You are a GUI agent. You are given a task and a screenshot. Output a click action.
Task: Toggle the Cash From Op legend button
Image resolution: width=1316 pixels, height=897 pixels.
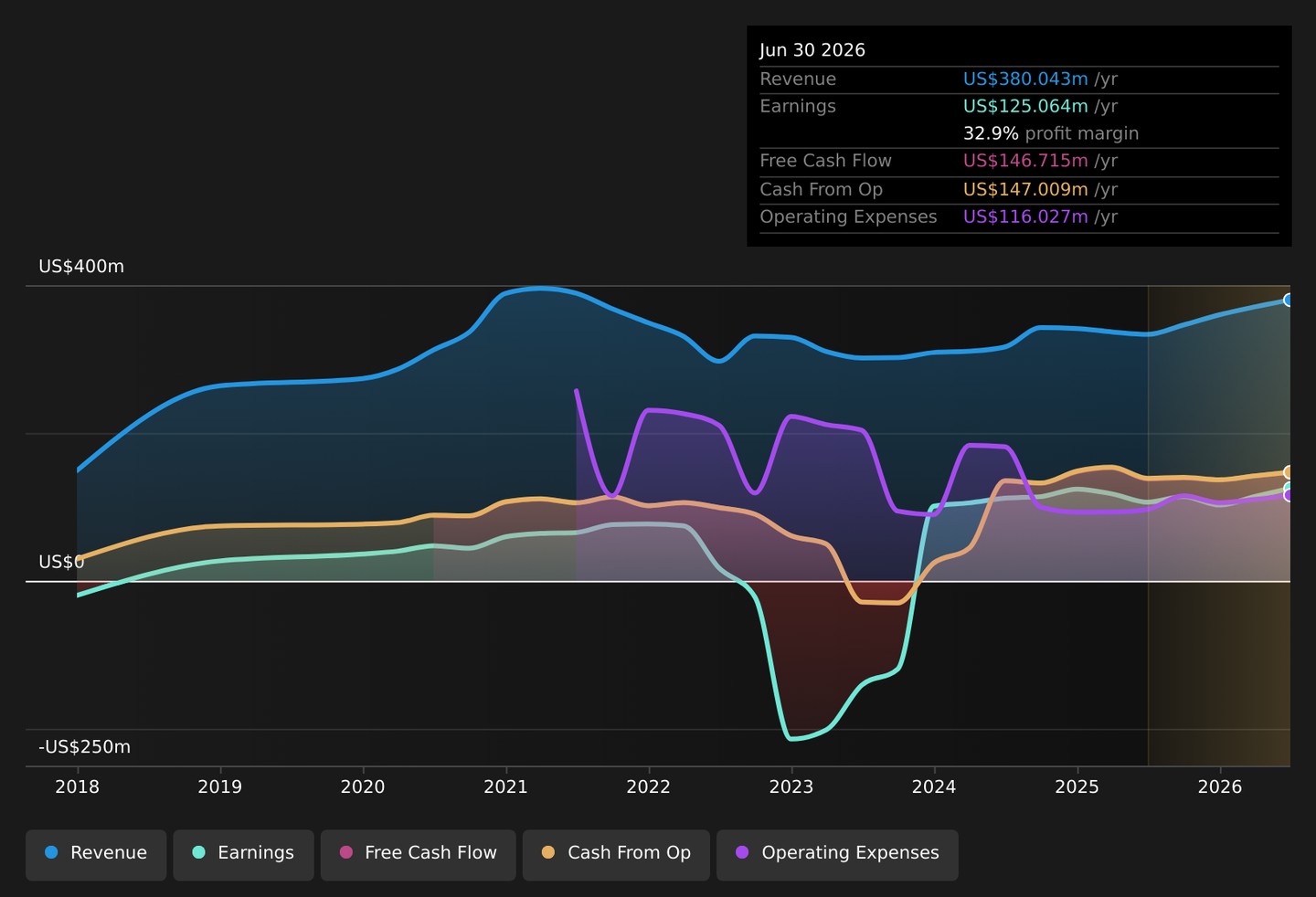click(616, 855)
